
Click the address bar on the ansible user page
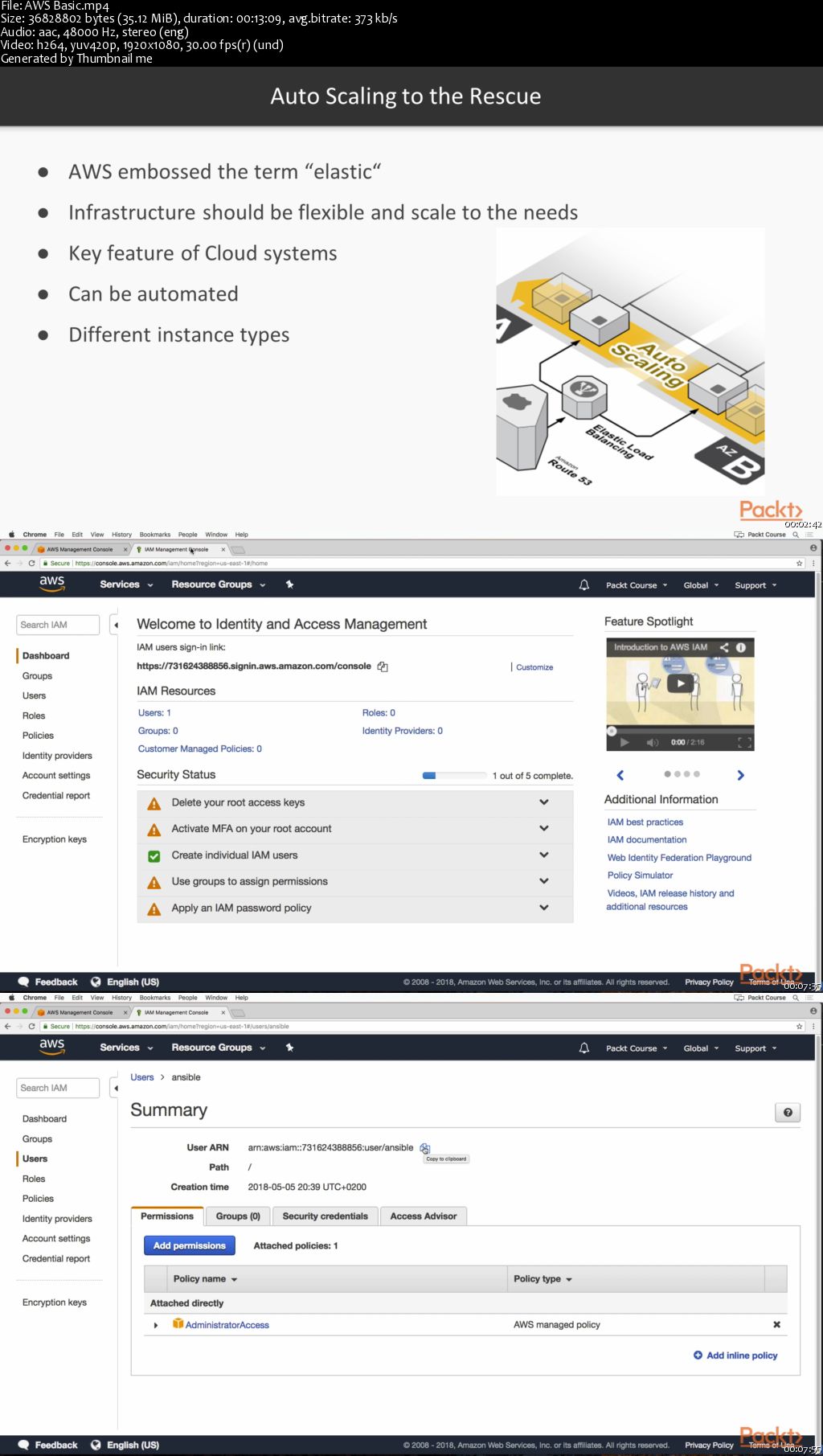click(415, 1027)
